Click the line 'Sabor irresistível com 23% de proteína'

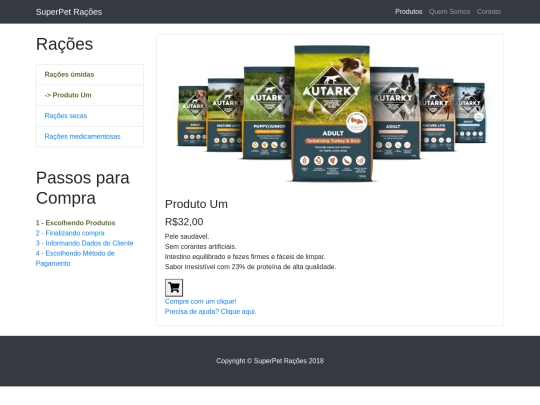(250, 267)
